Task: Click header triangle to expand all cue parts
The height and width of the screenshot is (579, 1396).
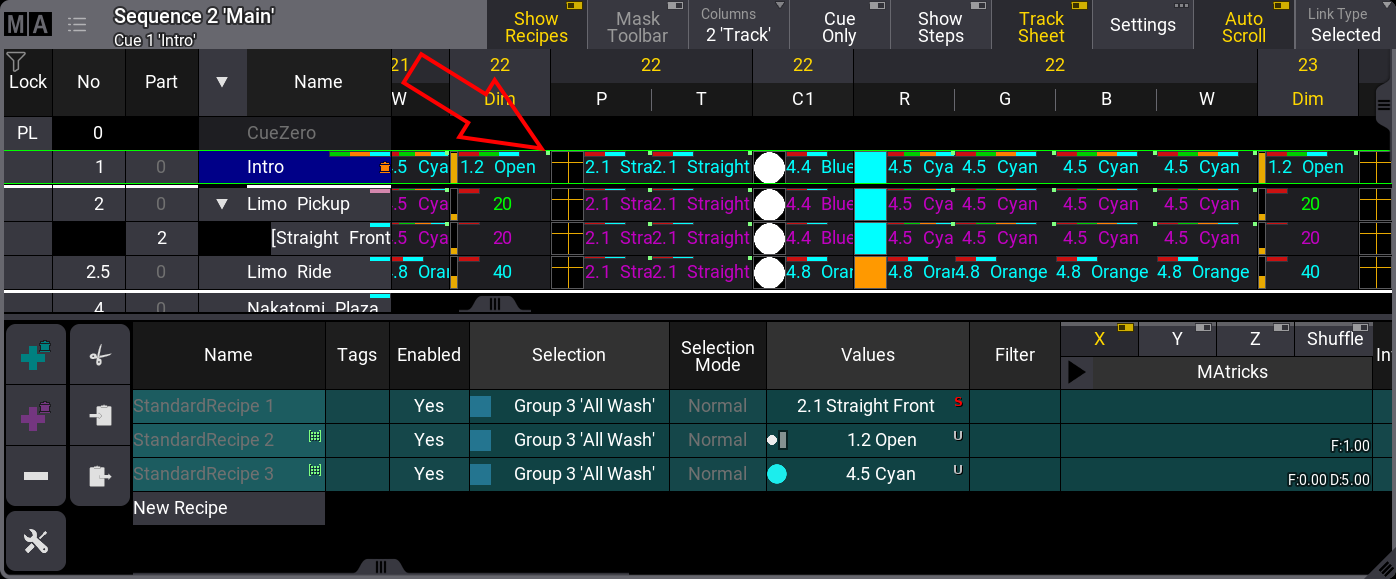Action: 222,82
